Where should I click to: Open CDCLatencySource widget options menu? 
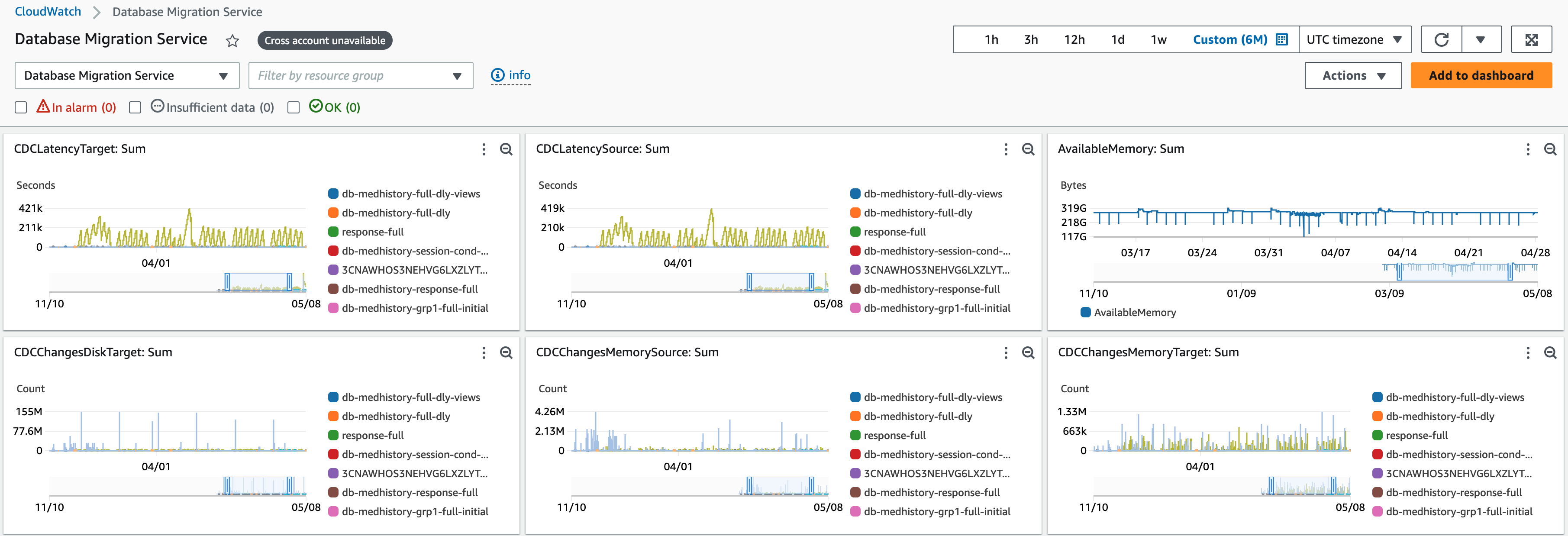(x=1006, y=149)
